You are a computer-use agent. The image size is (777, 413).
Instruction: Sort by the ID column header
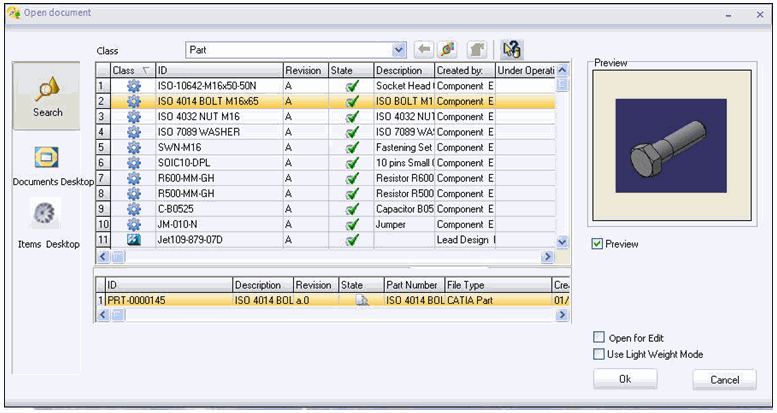(218, 71)
